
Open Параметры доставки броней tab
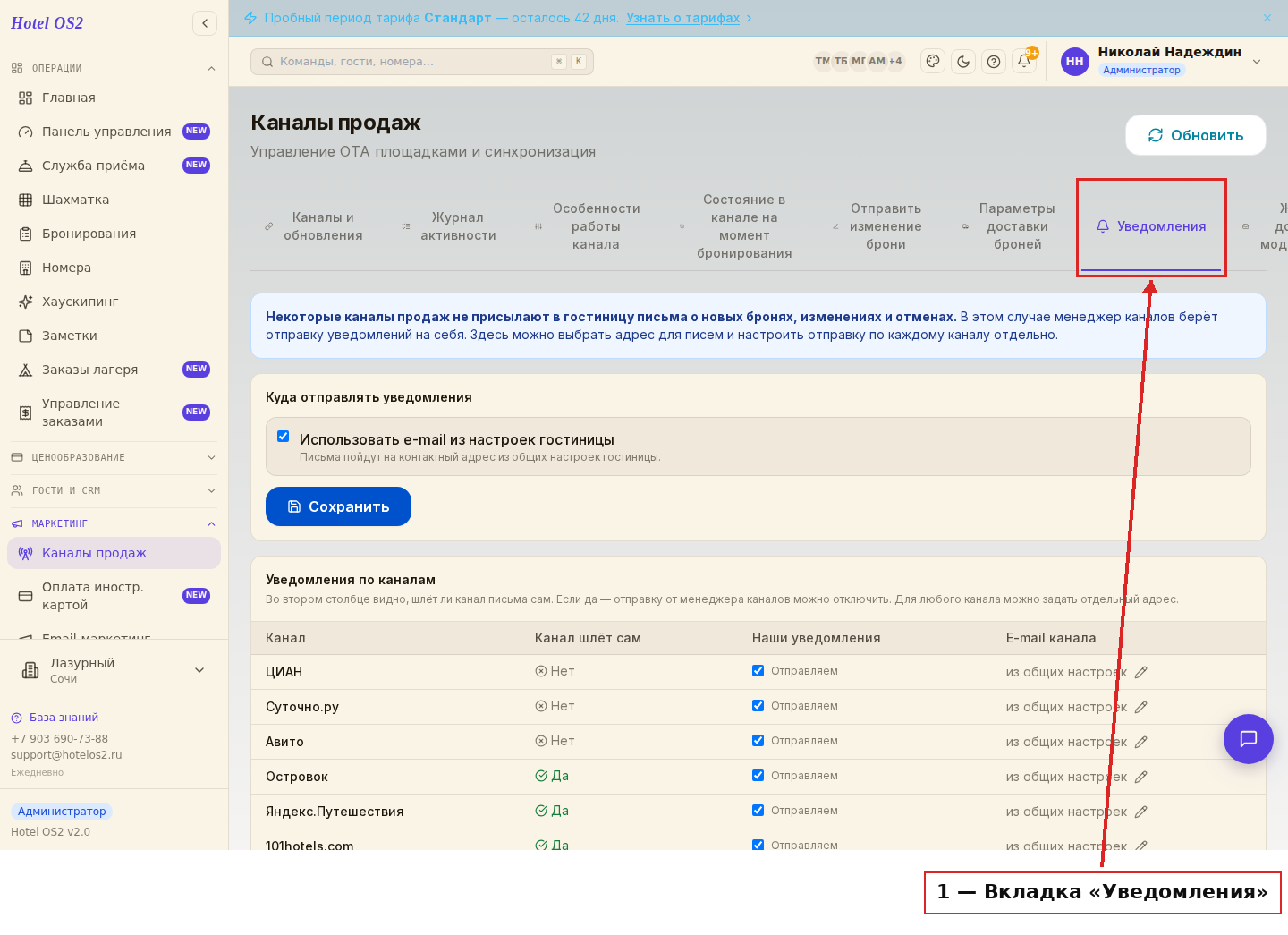pos(1009,226)
